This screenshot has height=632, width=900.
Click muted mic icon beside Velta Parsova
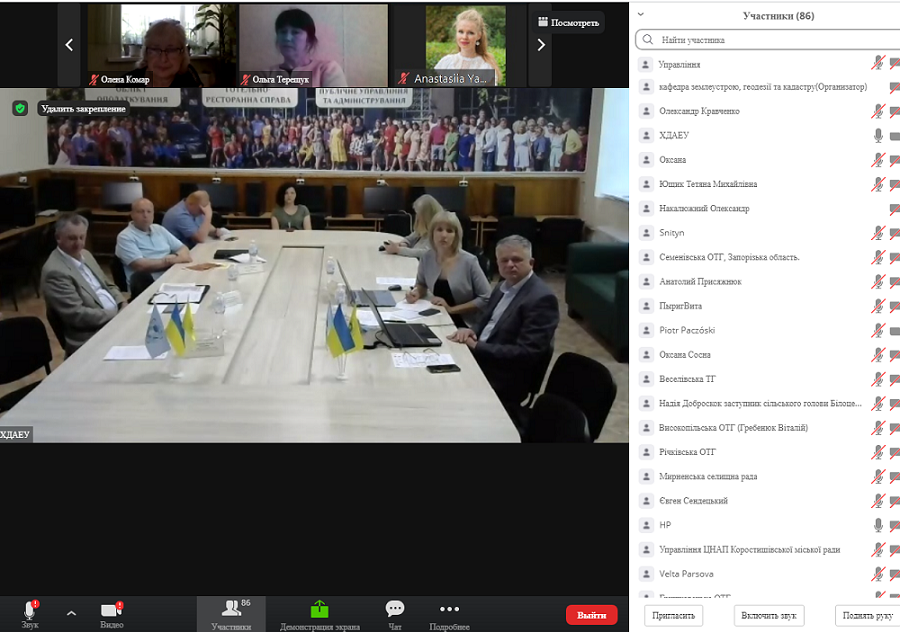click(x=878, y=574)
